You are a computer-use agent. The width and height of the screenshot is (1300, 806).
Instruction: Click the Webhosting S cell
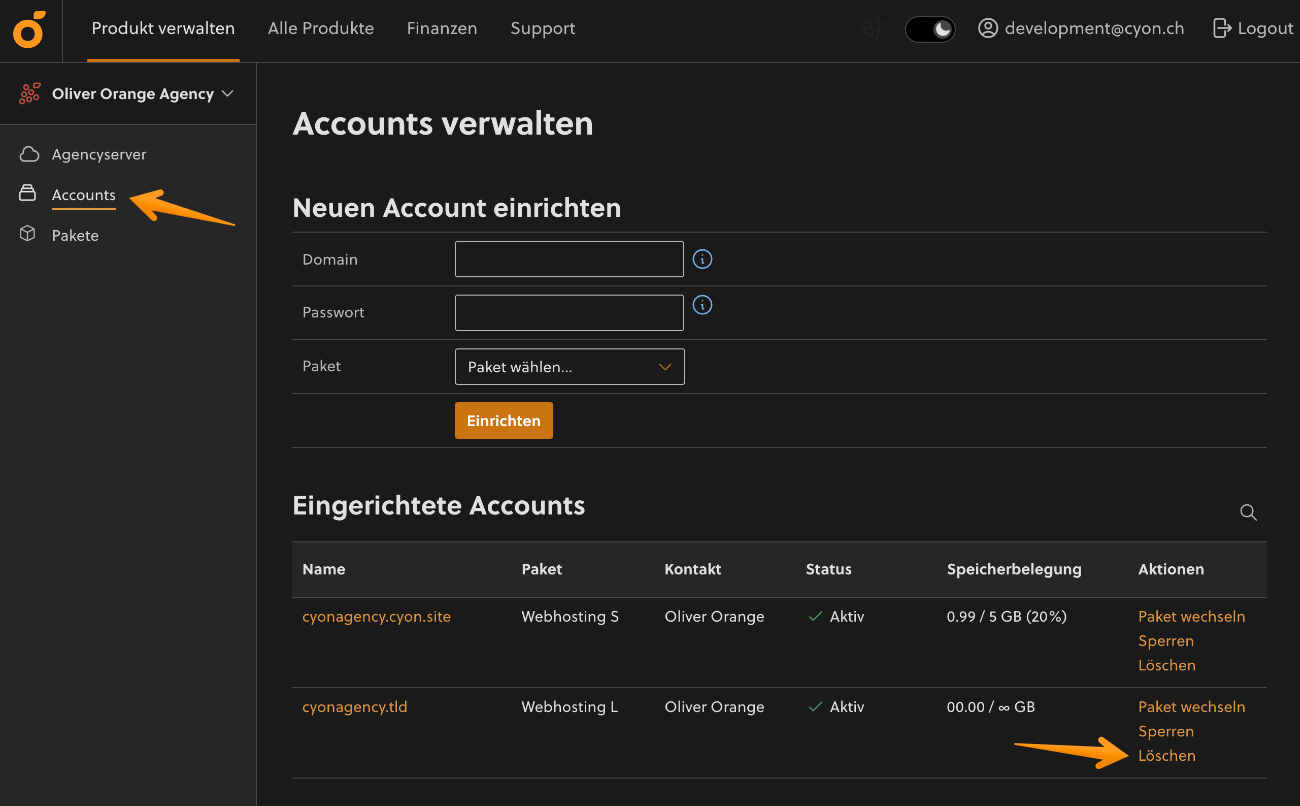coord(570,616)
